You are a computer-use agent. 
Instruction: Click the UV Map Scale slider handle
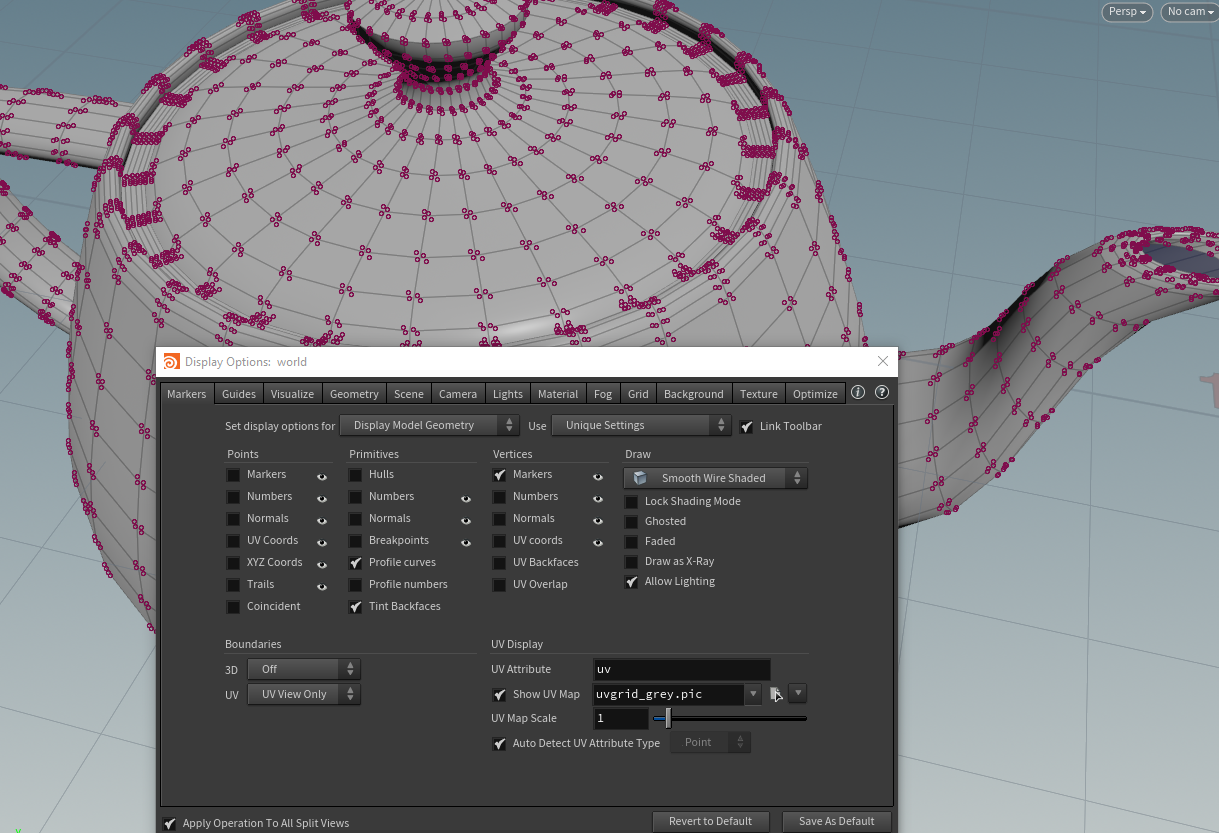(x=668, y=718)
